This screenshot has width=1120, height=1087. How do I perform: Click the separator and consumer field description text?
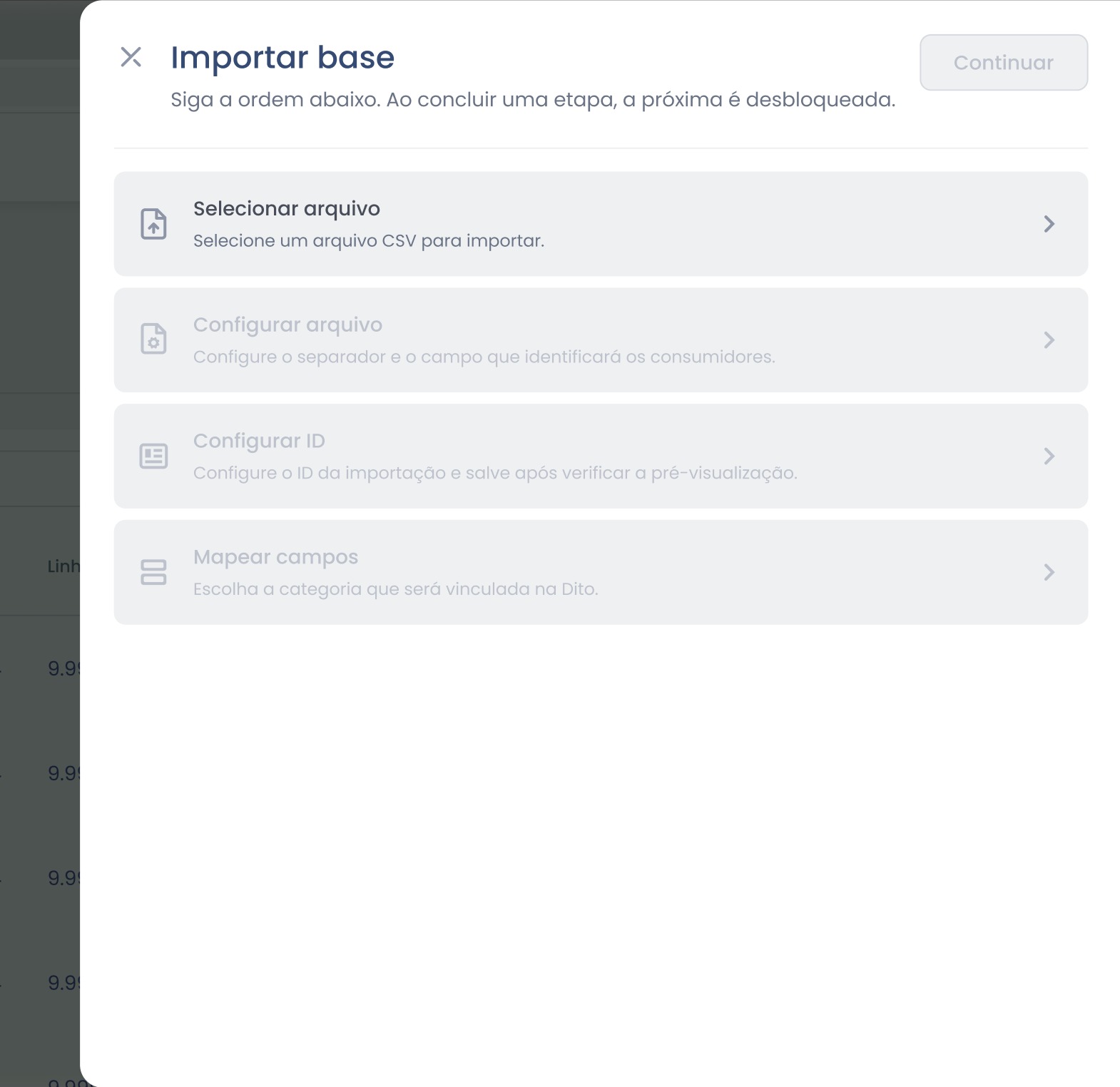point(484,357)
